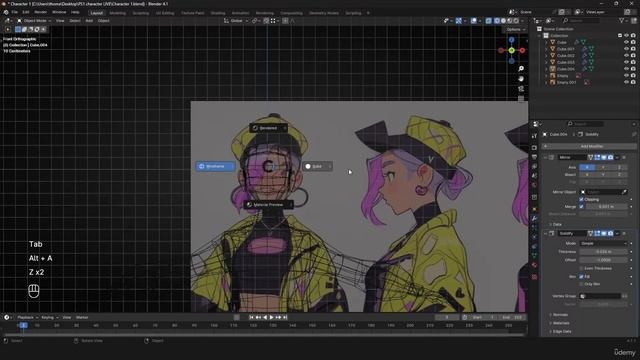This screenshot has width=640, height=360.
Task: Choose Solid in shading pie menu
Action: coord(317,167)
